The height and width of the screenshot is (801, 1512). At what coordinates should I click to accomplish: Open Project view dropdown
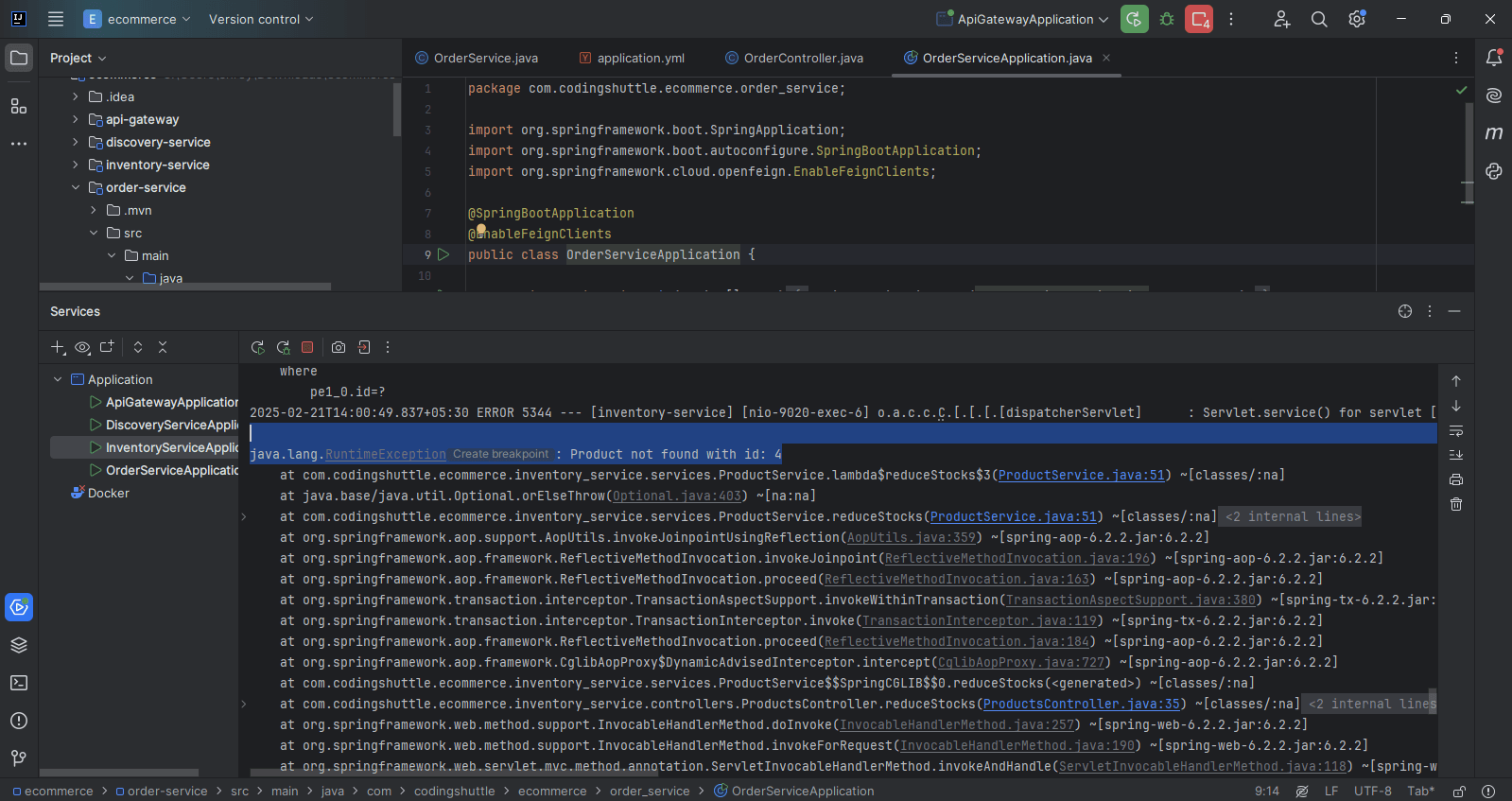78,58
